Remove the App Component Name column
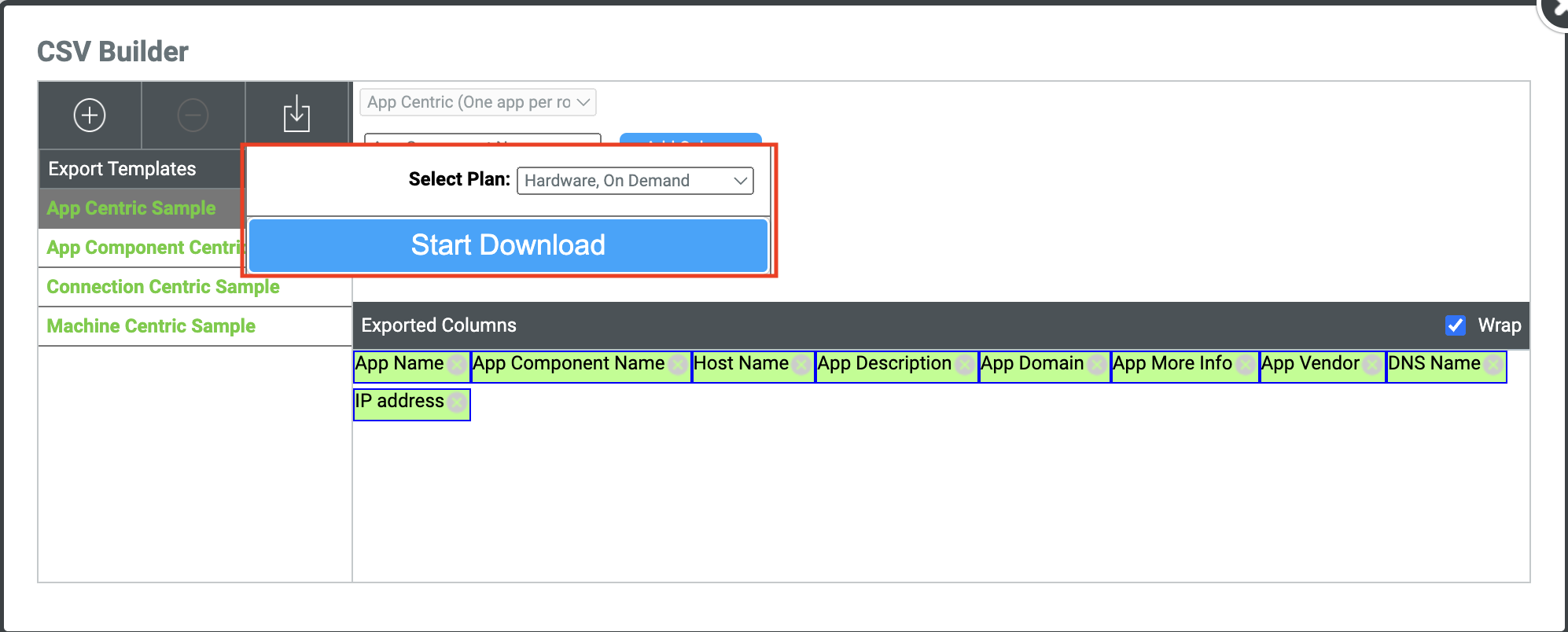The image size is (1568, 632). pyautogui.click(x=677, y=365)
